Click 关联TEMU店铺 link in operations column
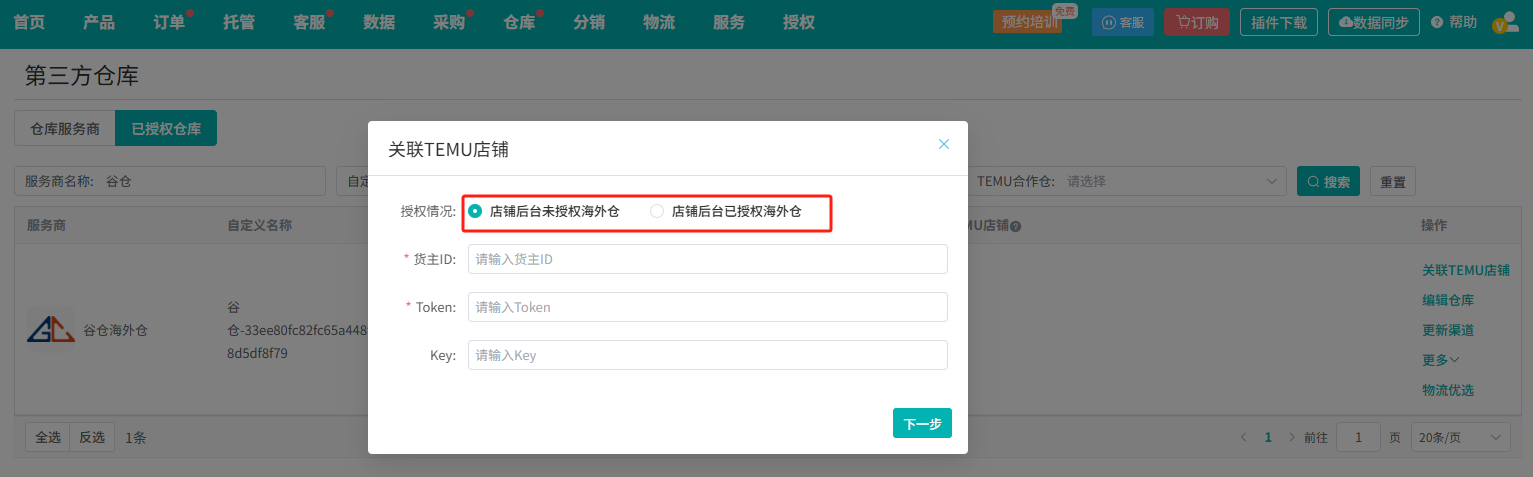The width and height of the screenshot is (1533, 477). (x=1466, y=270)
